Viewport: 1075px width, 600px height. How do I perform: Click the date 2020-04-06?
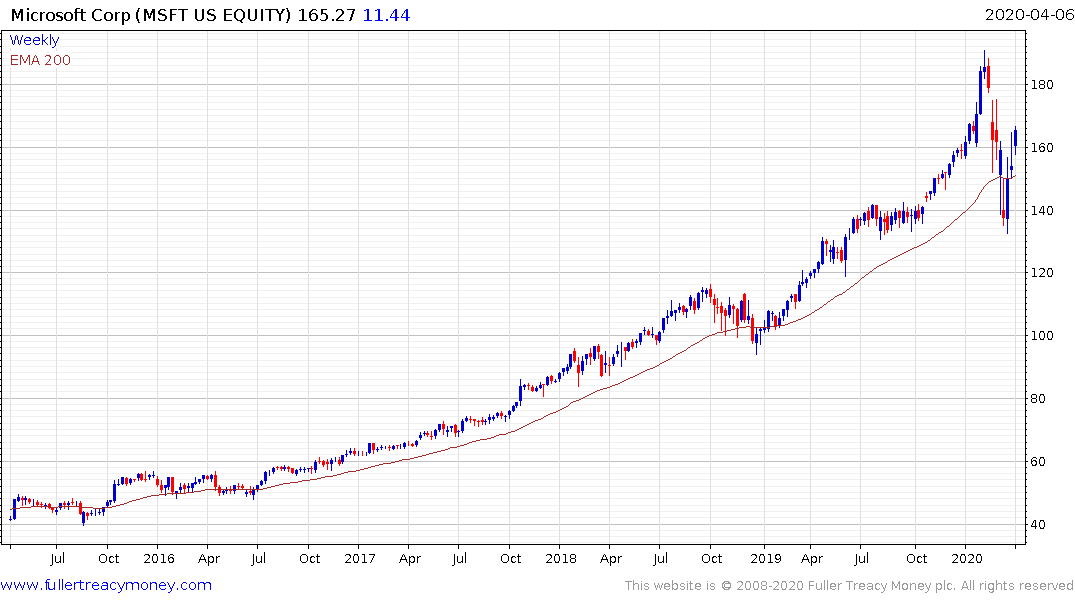coord(1030,14)
